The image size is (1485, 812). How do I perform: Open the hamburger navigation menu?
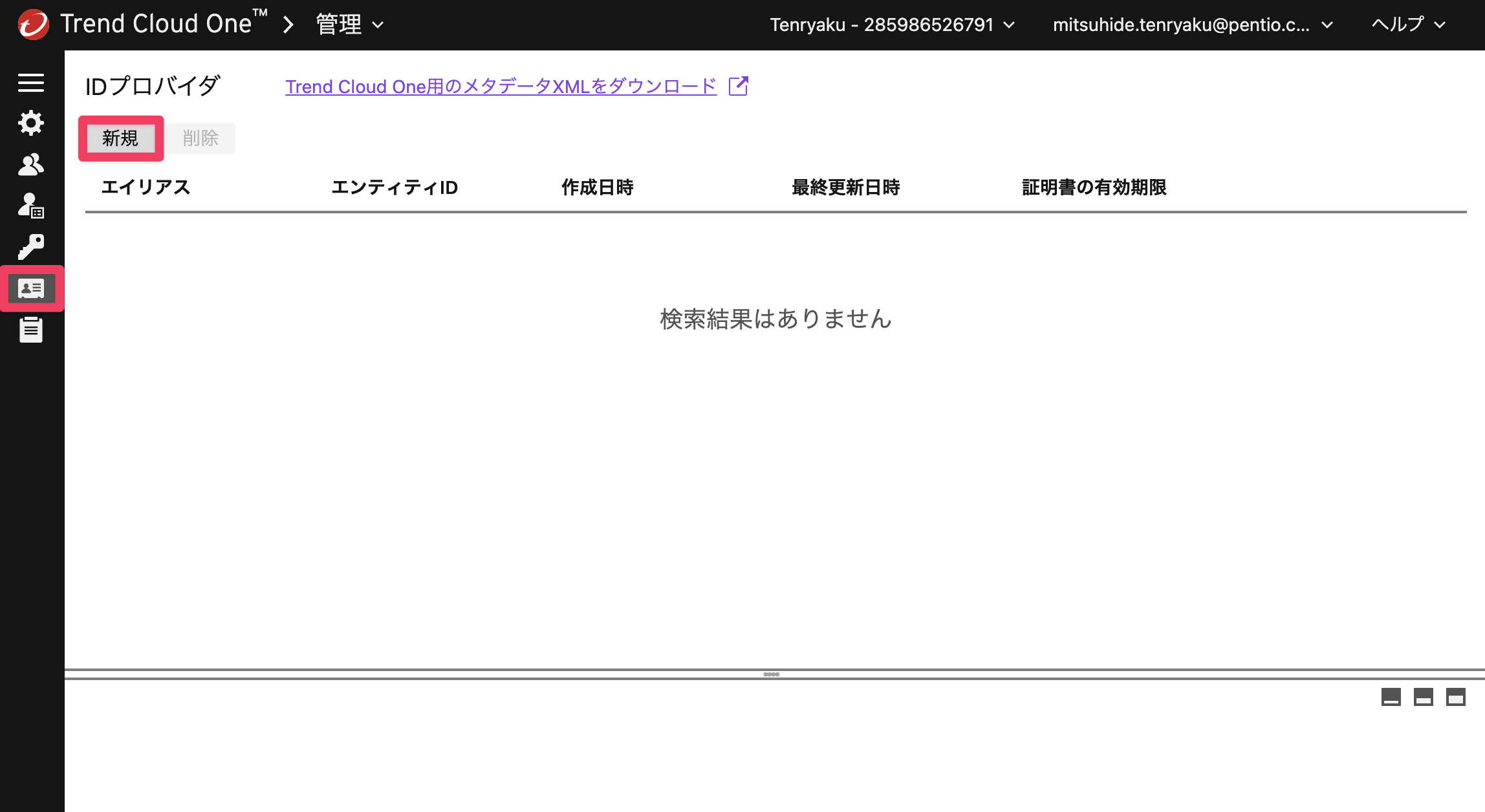point(31,83)
